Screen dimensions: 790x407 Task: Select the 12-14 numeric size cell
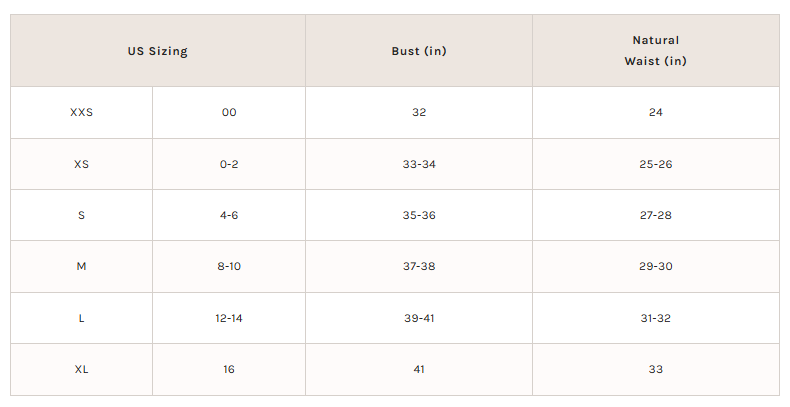(229, 318)
